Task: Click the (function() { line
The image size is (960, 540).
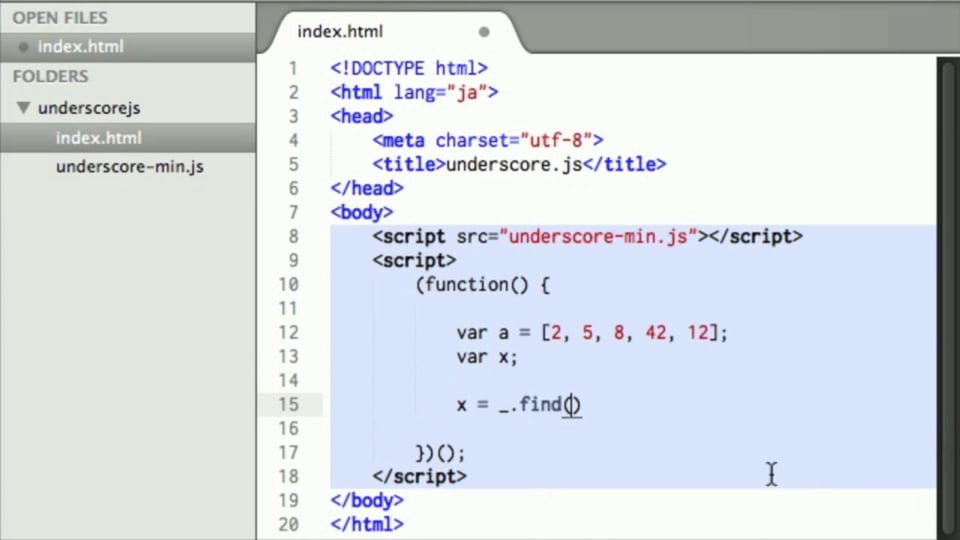Action: pos(483,285)
